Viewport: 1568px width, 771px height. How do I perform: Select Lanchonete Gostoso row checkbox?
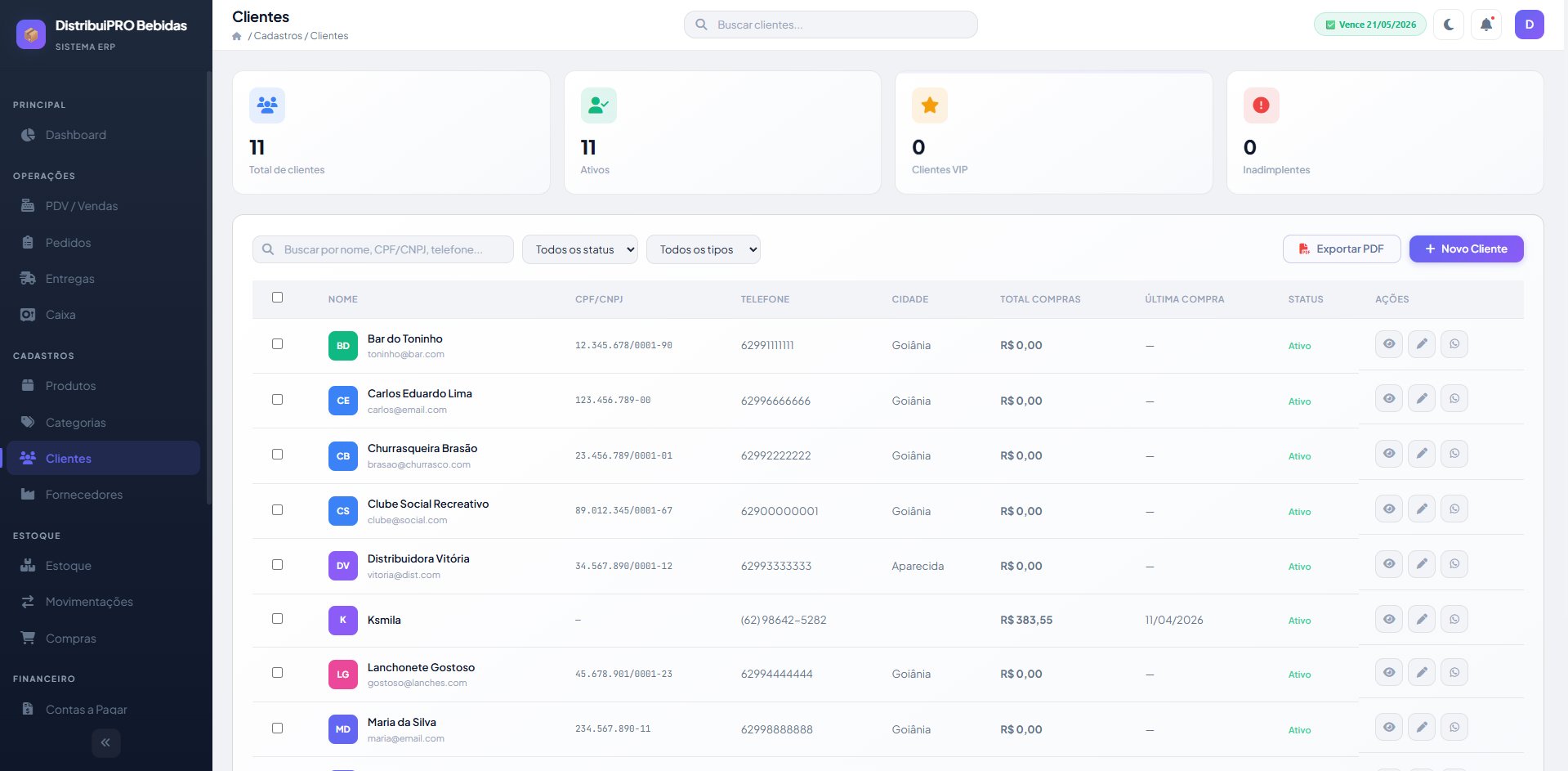tap(278, 673)
